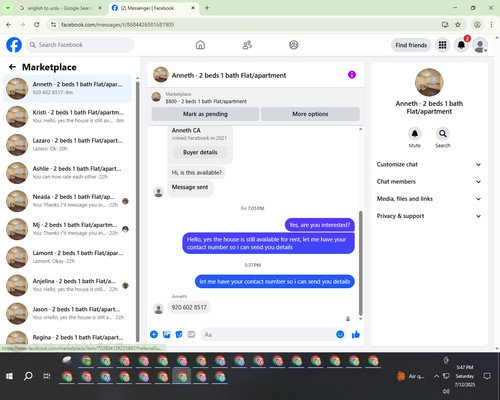Image resolution: width=500 pixels, height=400 pixels.
Task: Open Buyer details for Anneth CA
Action: tap(200, 152)
